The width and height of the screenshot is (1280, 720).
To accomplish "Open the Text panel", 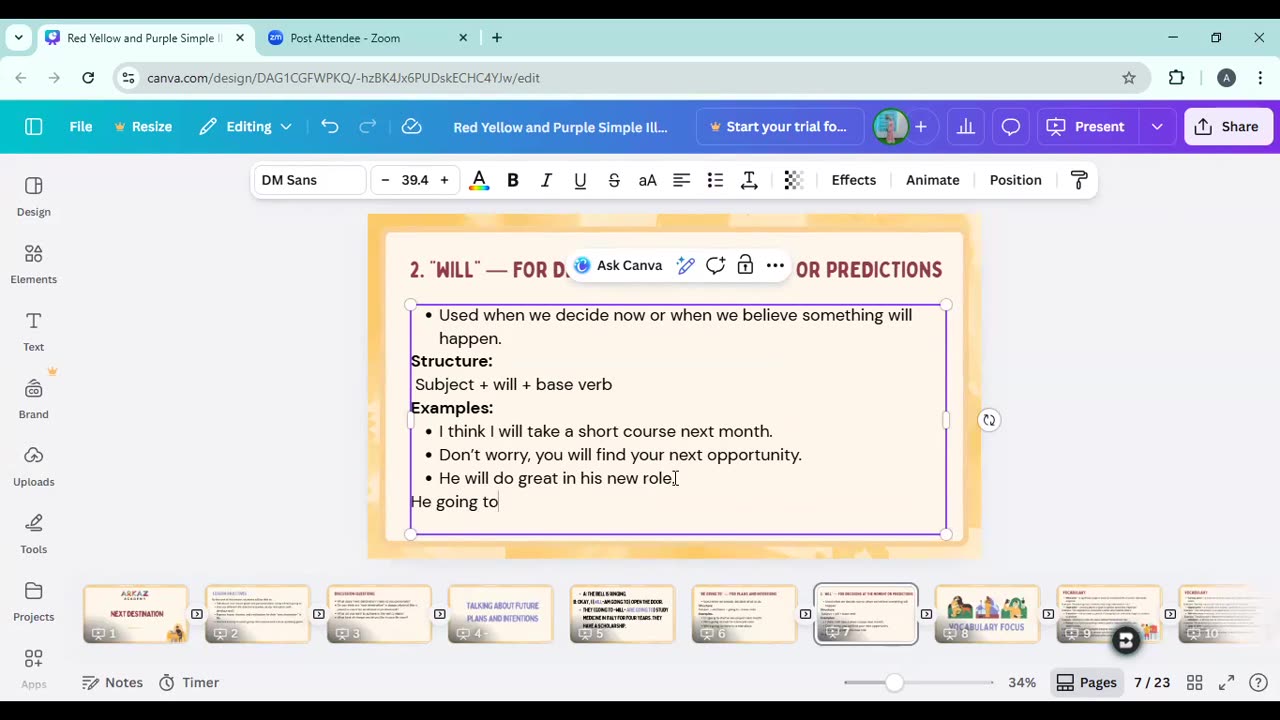I will [33, 331].
